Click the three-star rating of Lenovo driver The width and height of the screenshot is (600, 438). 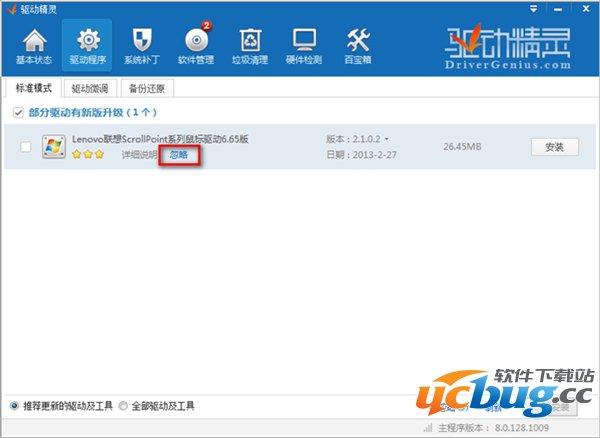tap(88, 154)
